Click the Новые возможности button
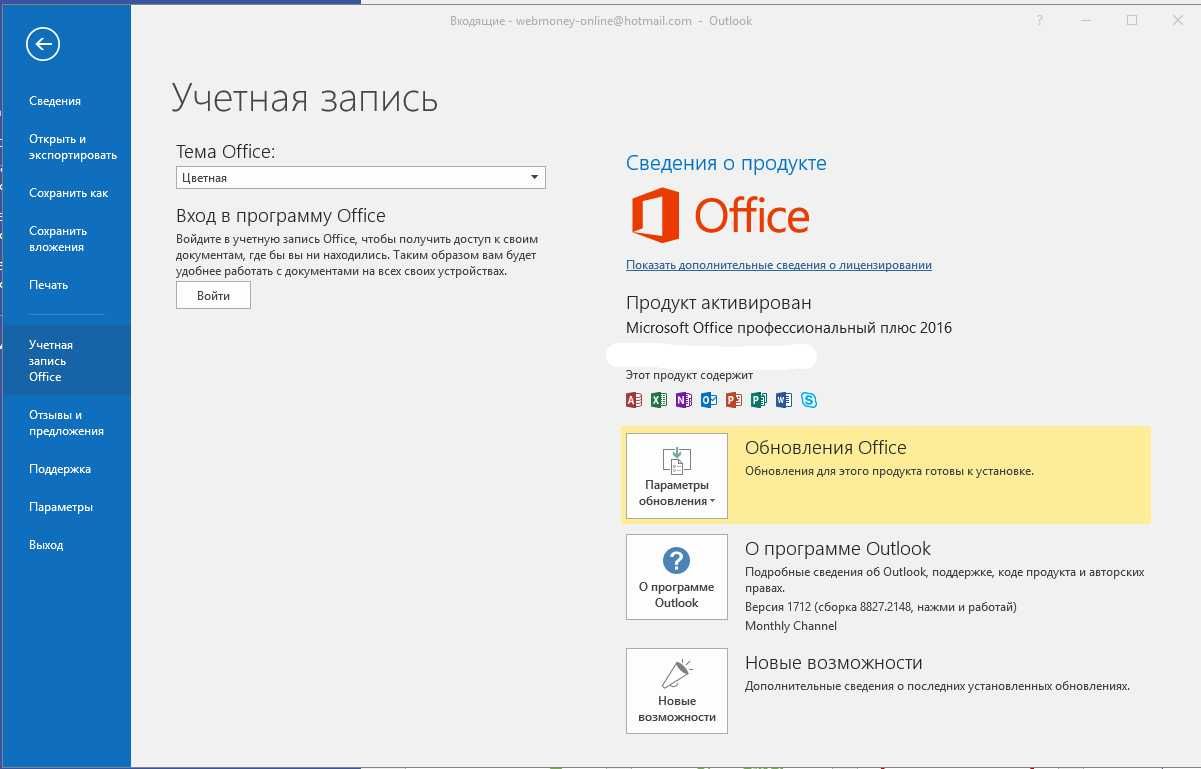1201x769 pixels. click(x=677, y=691)
